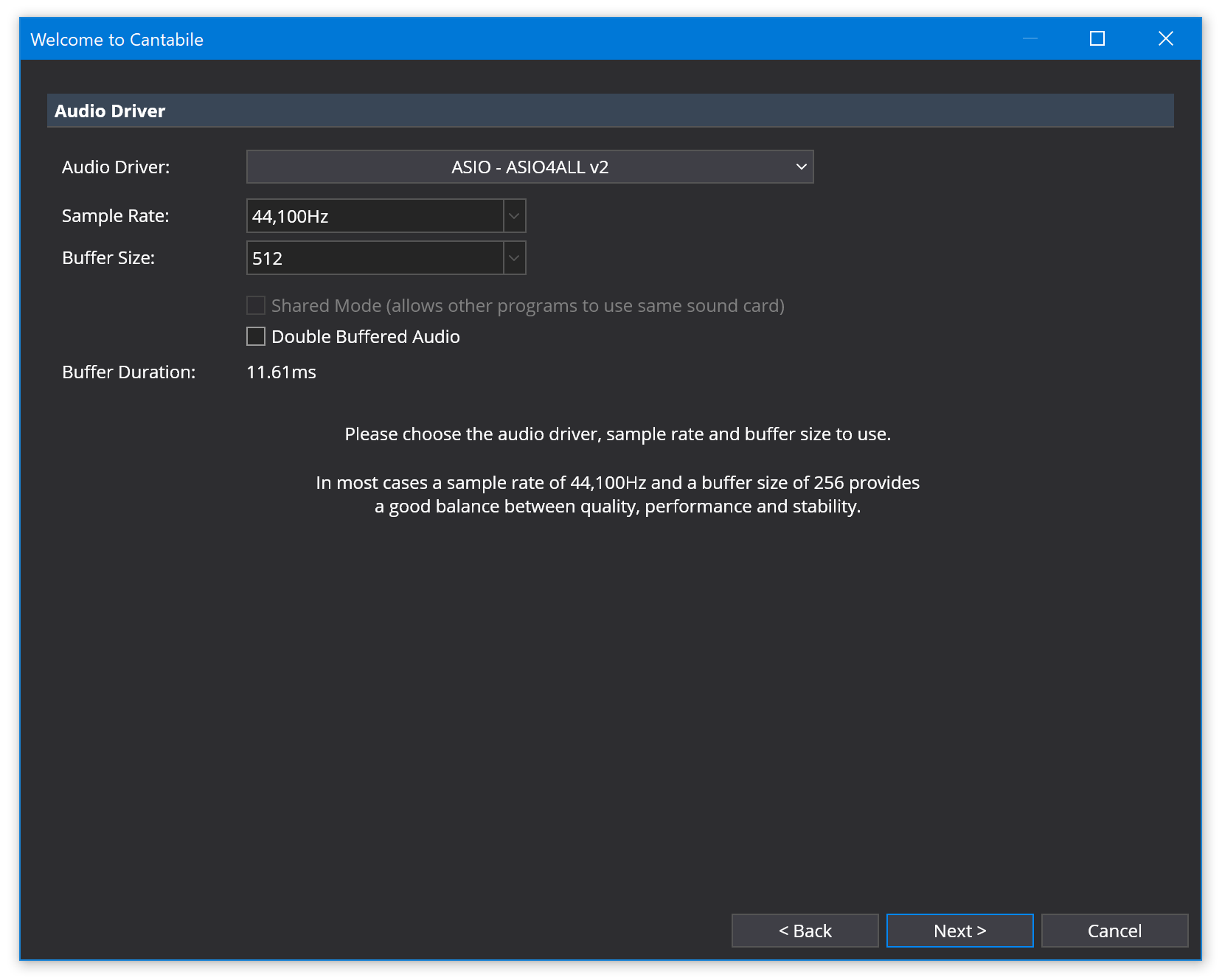Click 'Please choose the audio driver' text
This screenshot has height=980, width=1222.
pos(618,434)
